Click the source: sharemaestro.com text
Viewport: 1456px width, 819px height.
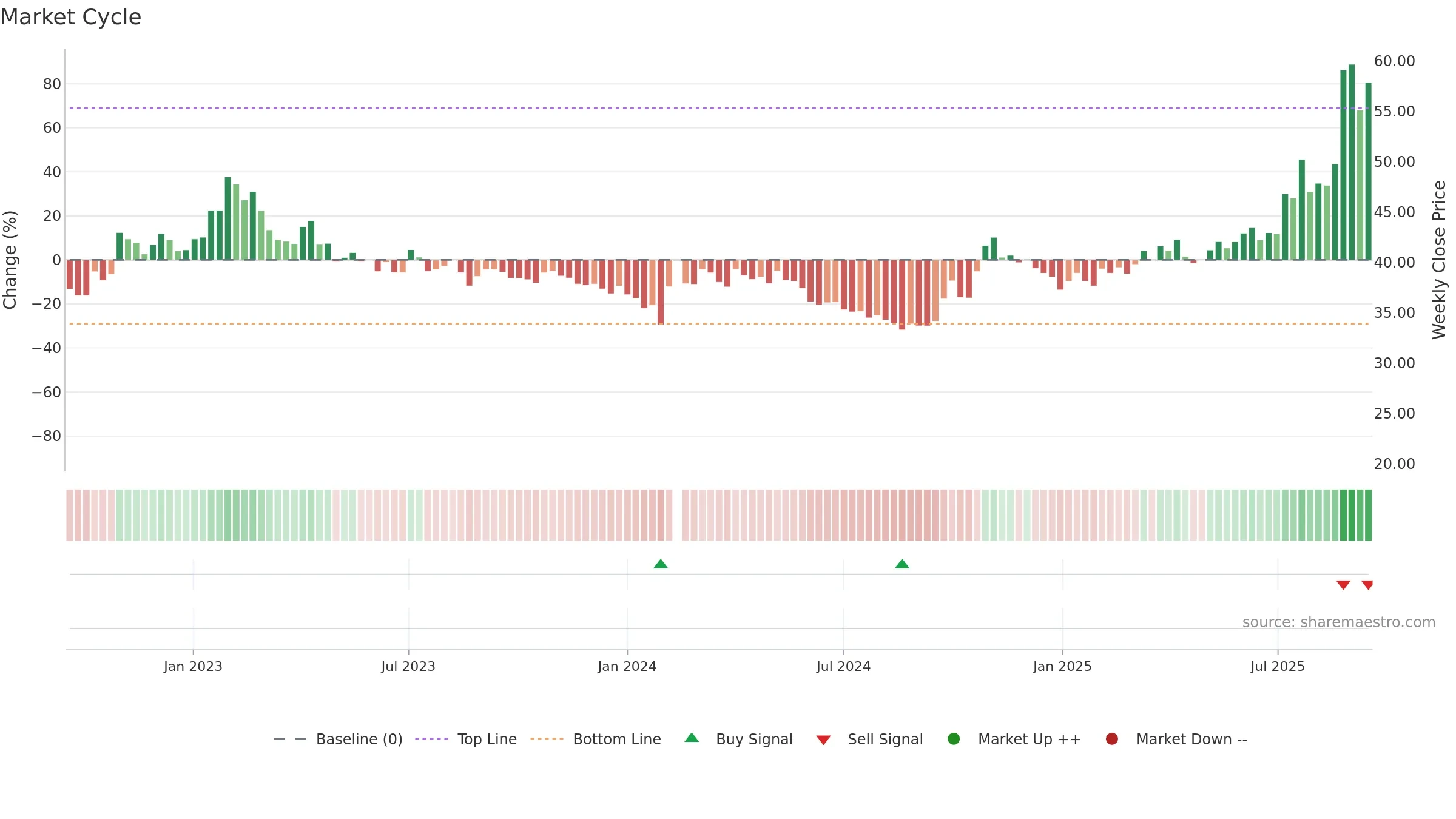[x=1339, y=622]
